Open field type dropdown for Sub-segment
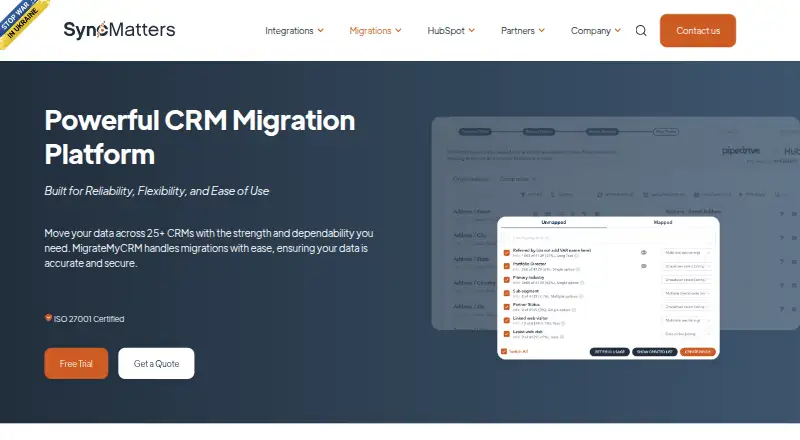800x440 pixels. pyautogui.click(x=687, y=294)
